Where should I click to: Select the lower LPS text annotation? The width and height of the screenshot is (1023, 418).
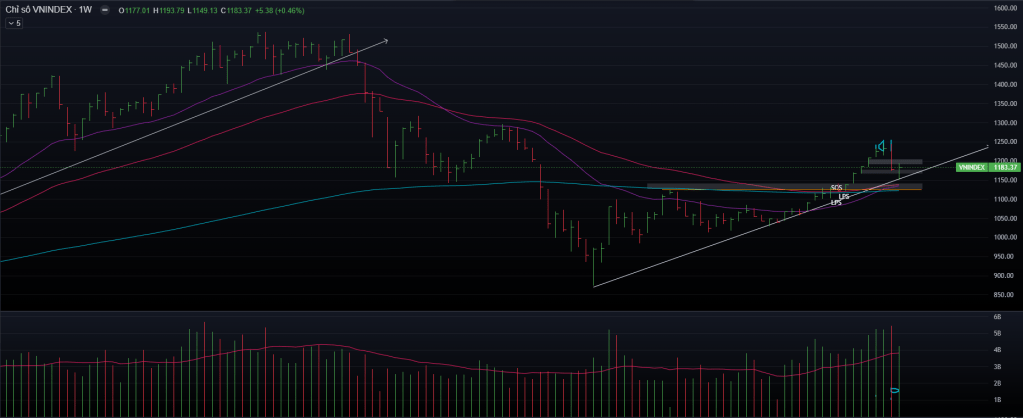[836, 203]
